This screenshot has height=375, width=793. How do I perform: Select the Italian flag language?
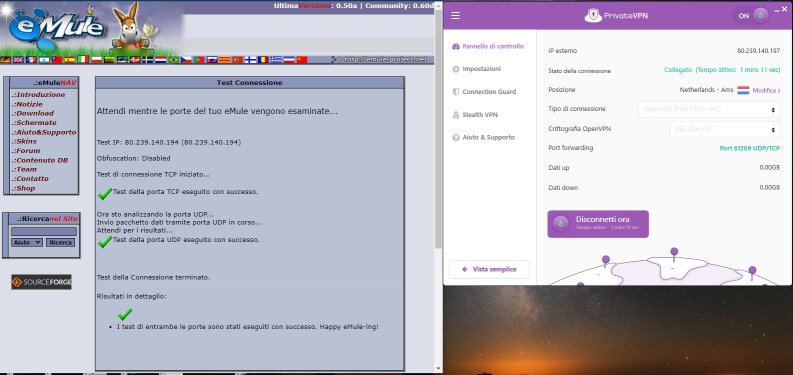(x=83, y=60)
